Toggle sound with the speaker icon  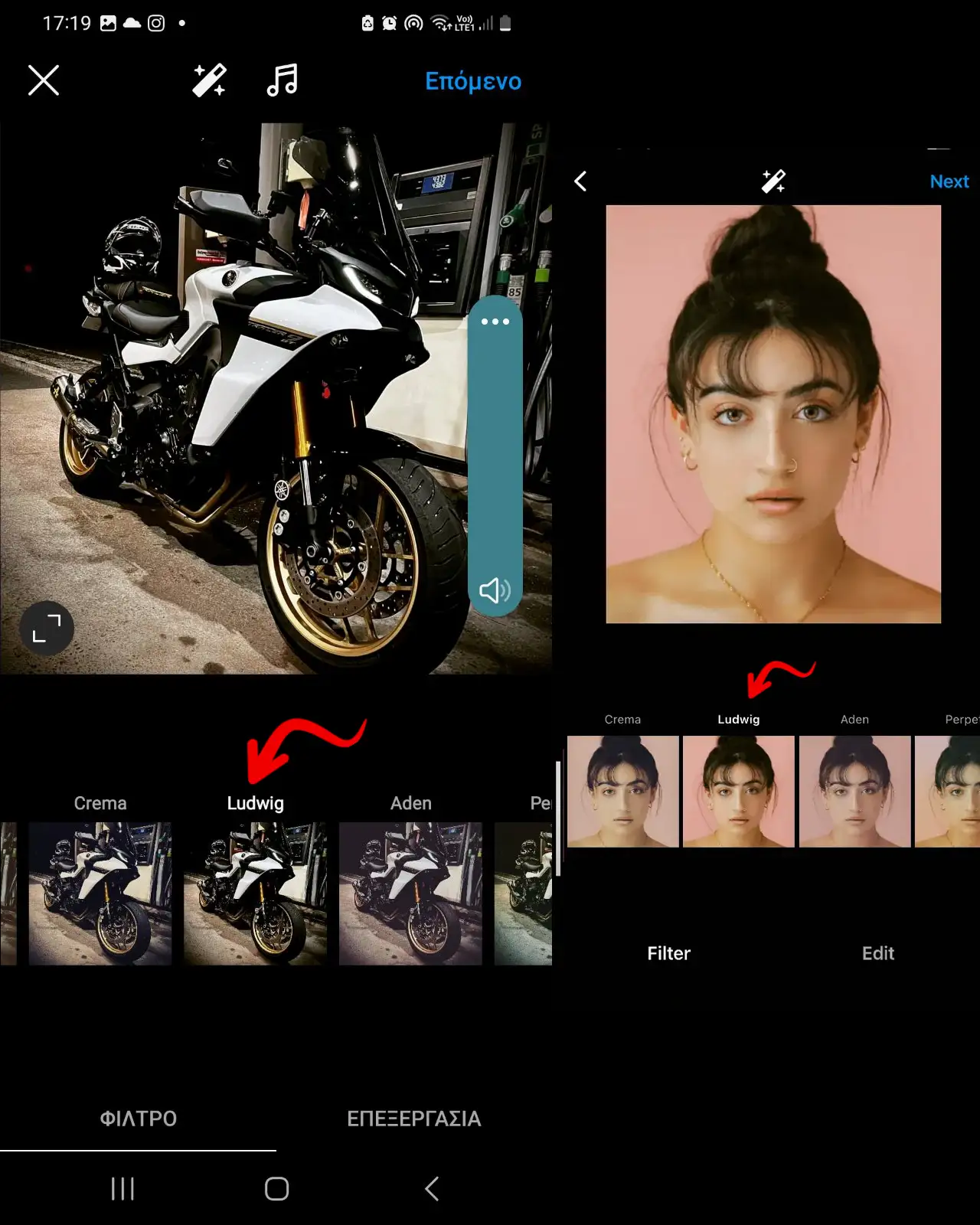[x=495, y=590]
